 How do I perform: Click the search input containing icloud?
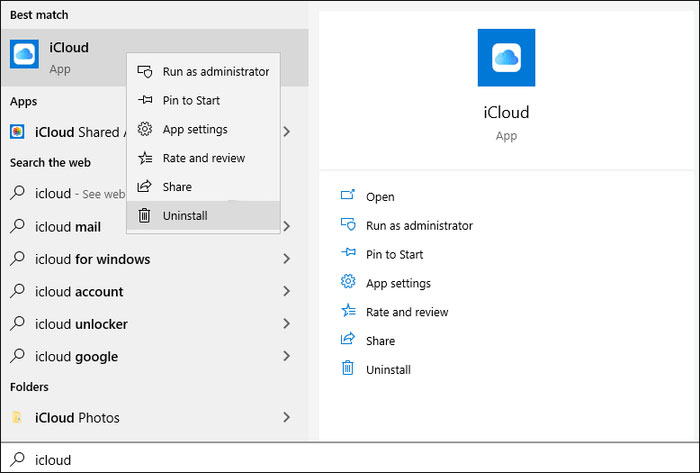tap(350, 459)
